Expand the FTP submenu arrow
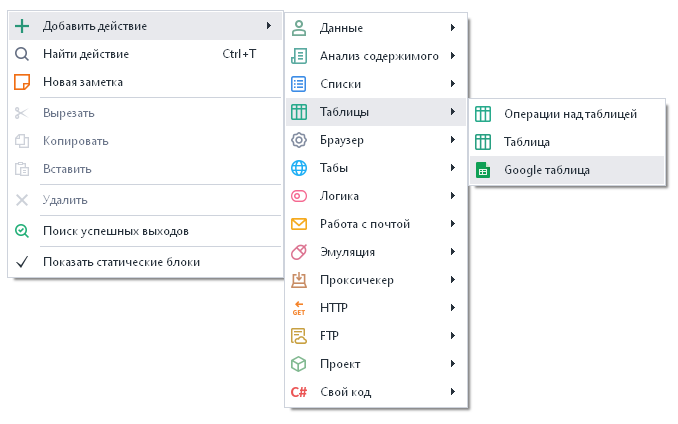 [x=453, y=336]
